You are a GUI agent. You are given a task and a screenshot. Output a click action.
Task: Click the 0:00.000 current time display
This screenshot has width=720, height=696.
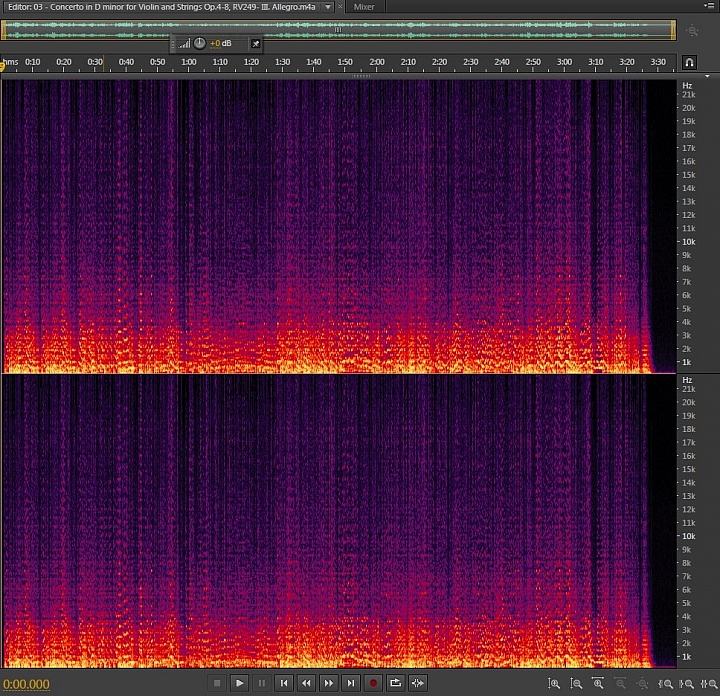26,684
